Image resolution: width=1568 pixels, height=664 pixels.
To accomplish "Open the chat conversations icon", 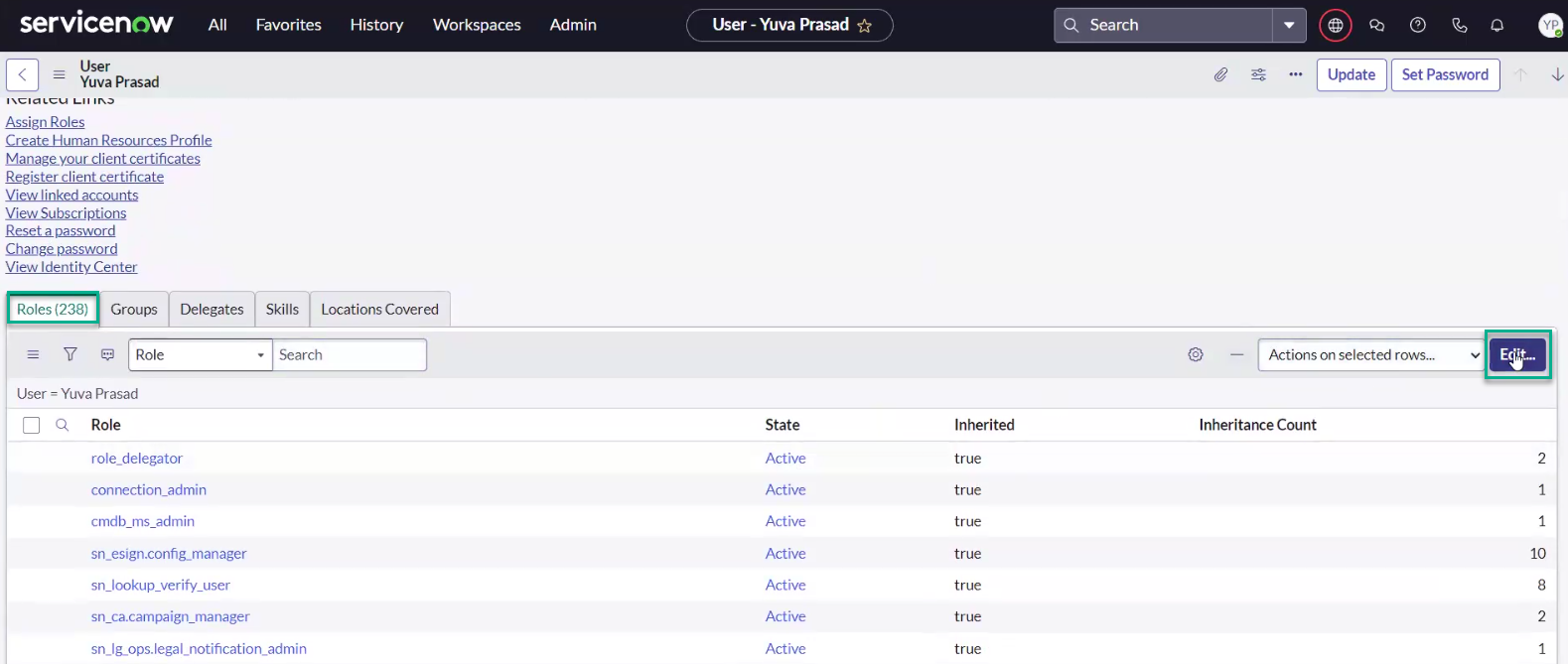I will pos(1376,26).
